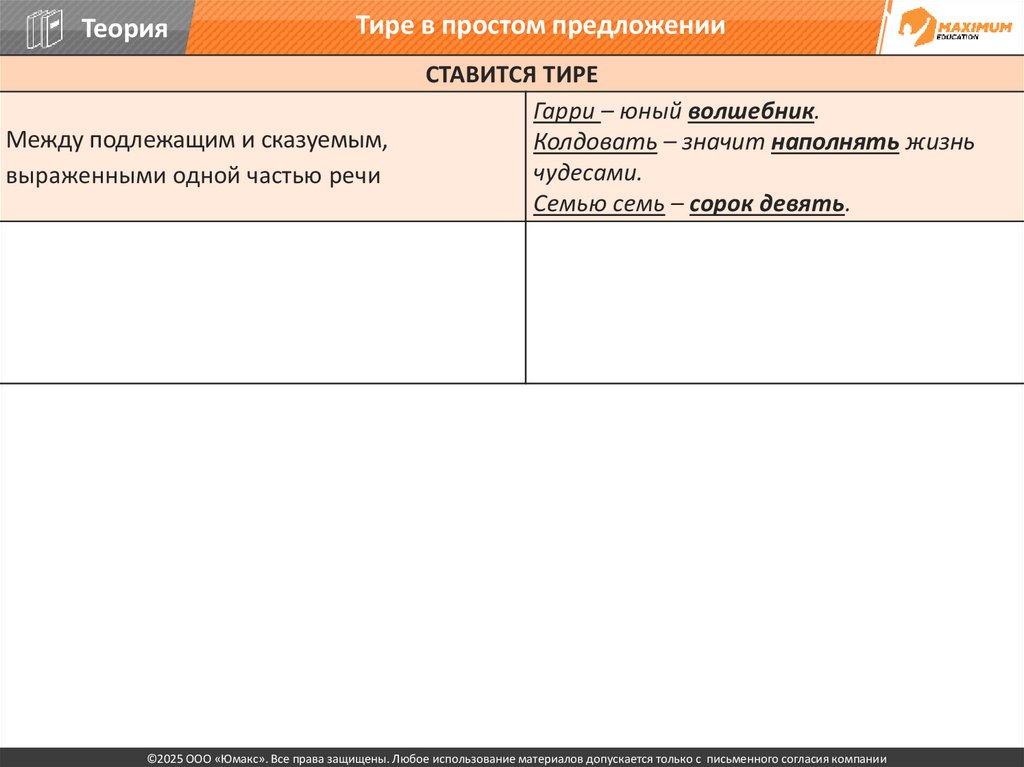Click the copyright notice '©2025 ООО «Юмакс»'
Screen dimensions: 1024x767
[x=206, y=759]
